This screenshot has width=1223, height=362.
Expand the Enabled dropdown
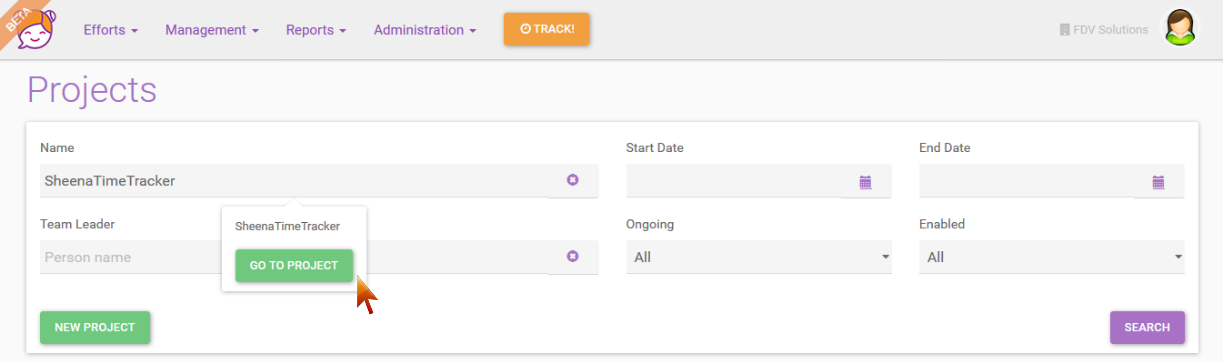pos(1052,257)
